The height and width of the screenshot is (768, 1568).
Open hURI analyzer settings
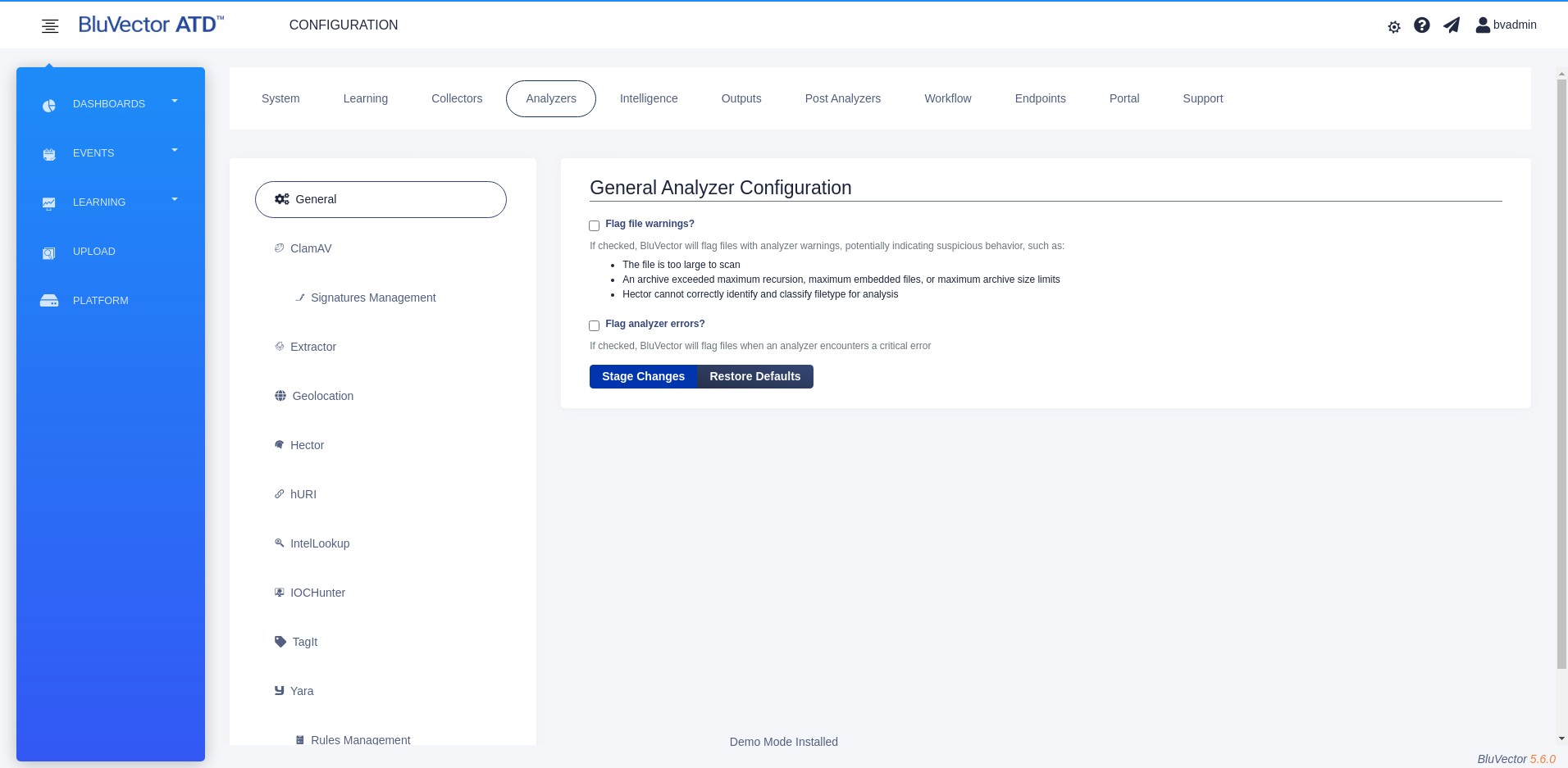[x=303, y=494]
